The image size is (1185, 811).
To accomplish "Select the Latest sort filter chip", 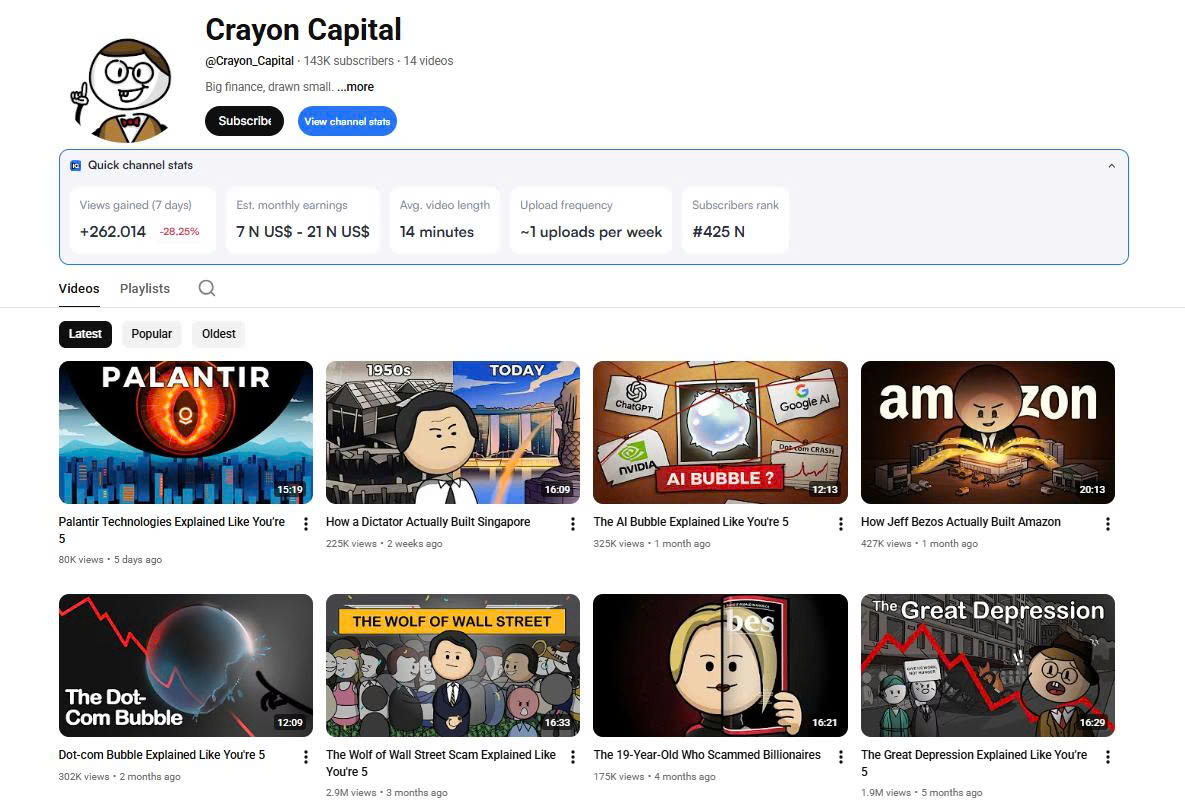I will (85, 334).
